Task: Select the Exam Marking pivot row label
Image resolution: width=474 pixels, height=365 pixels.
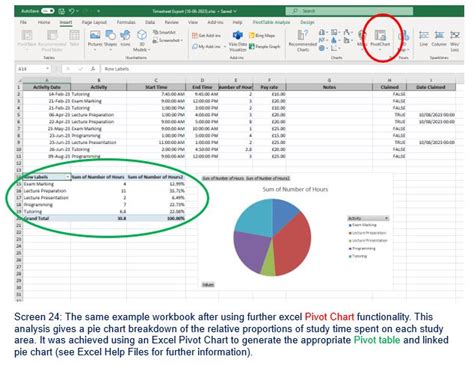Action: [x=39, y=184]
